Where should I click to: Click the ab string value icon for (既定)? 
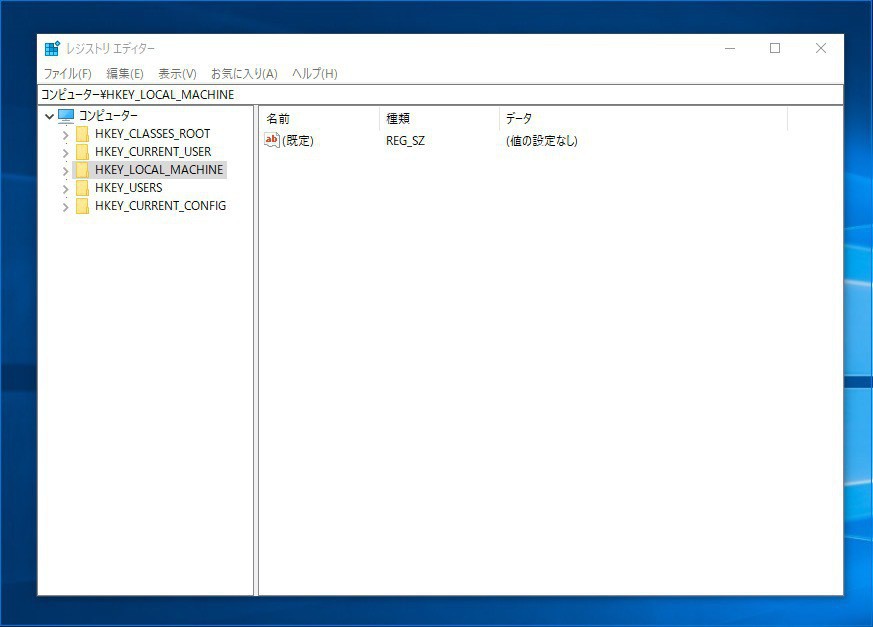[x=272, y=140]
